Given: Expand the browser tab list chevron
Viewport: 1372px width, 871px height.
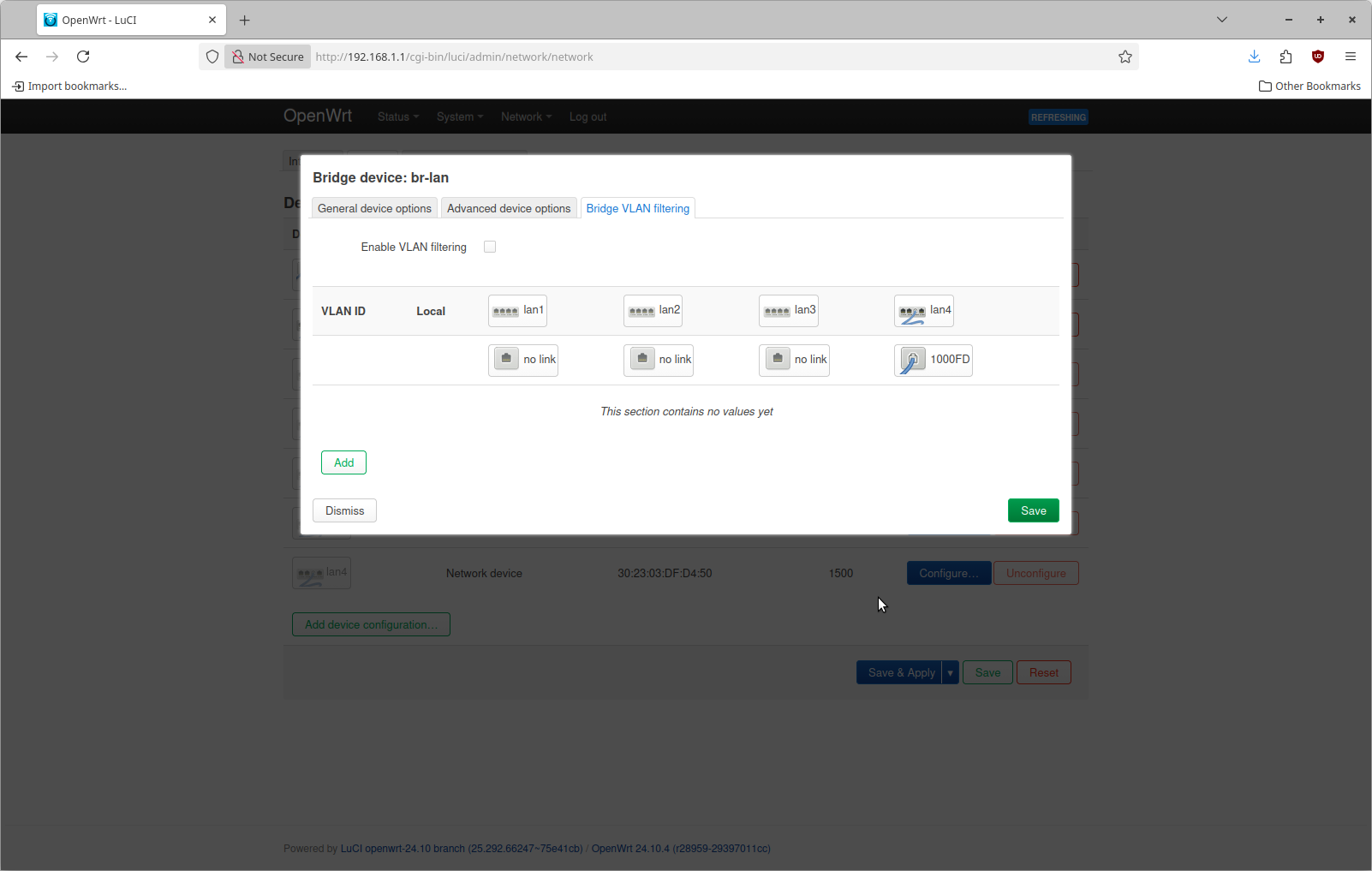Looking at the screenshot, I should (1222, 20).
